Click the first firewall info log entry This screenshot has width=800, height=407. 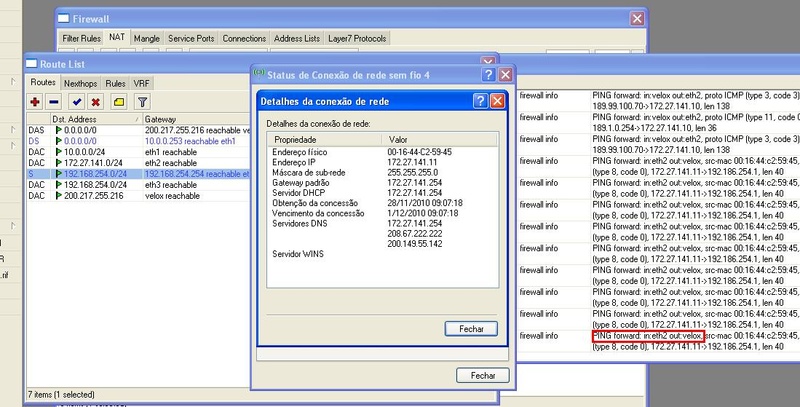[658, 100]
